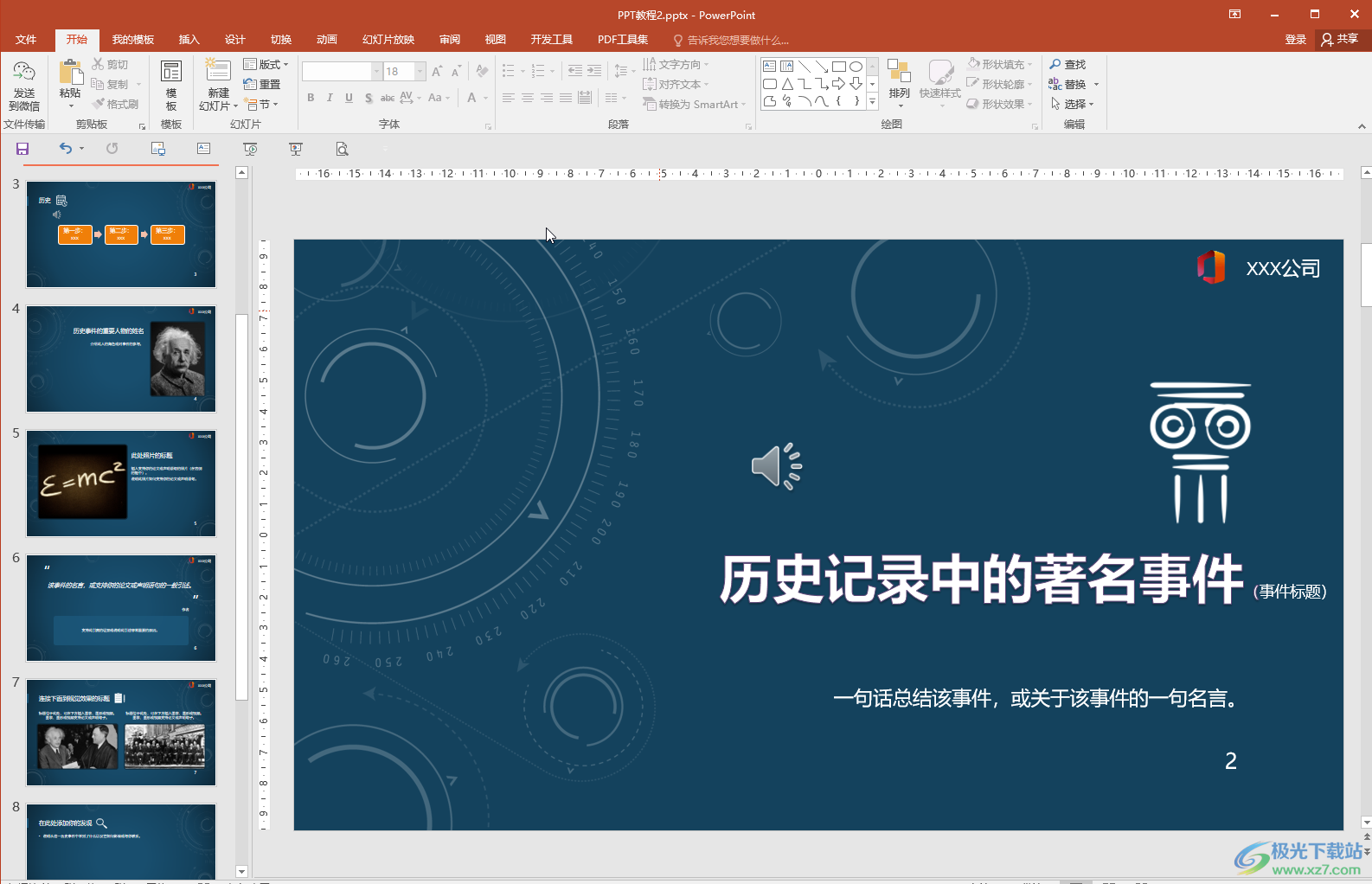Click the Format Painter (格式刷) brush

pos(116,104)
